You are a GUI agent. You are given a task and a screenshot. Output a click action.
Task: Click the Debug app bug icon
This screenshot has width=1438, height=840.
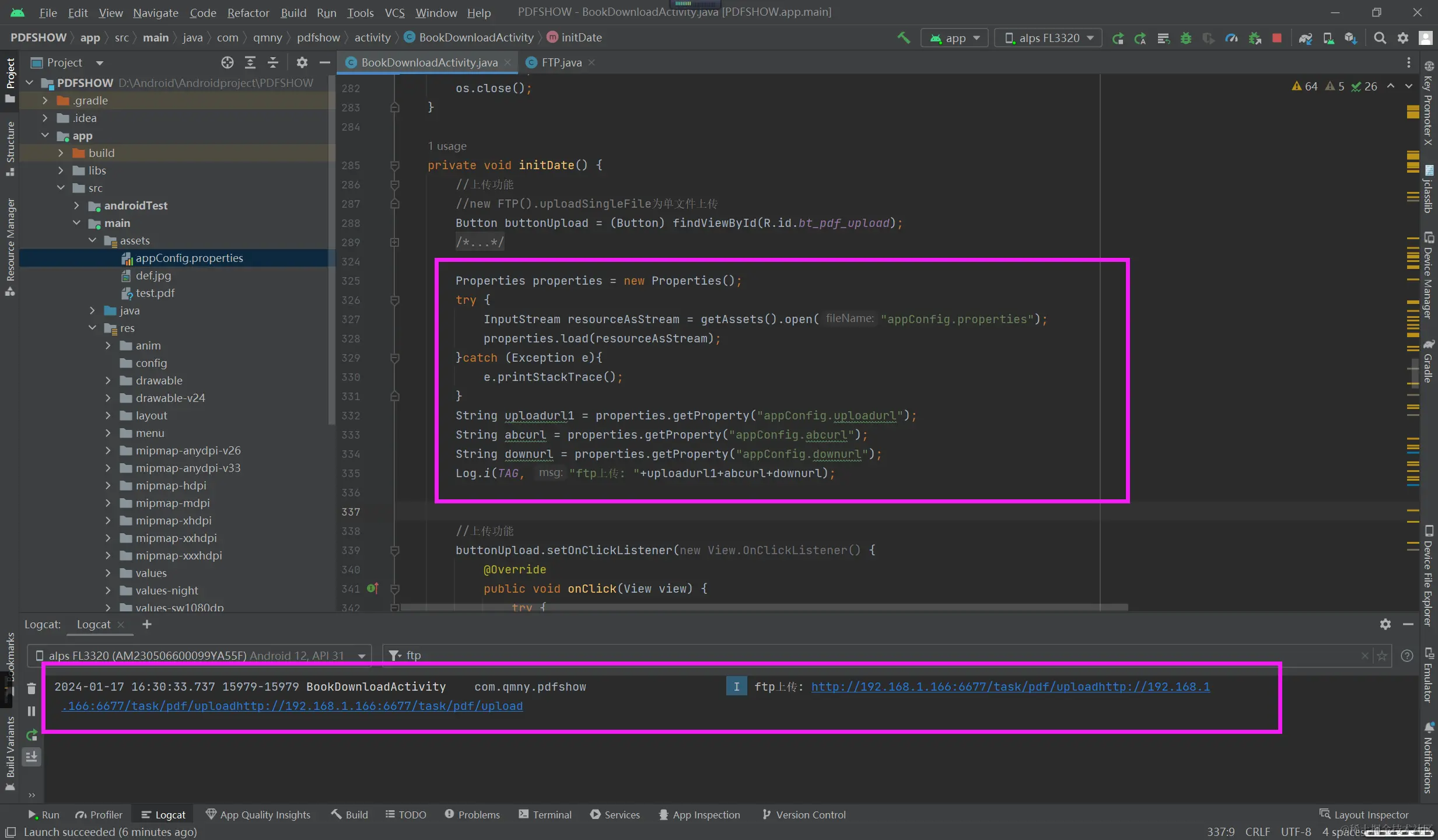coord(1186,38)
